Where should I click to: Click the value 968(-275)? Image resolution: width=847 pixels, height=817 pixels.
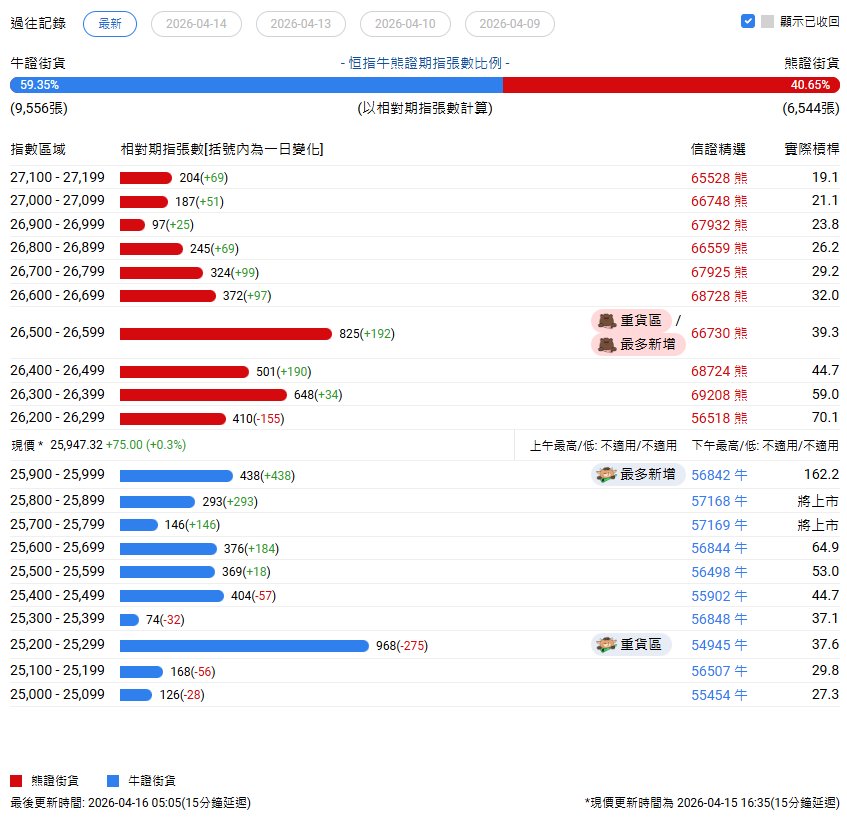pos(402,646)
